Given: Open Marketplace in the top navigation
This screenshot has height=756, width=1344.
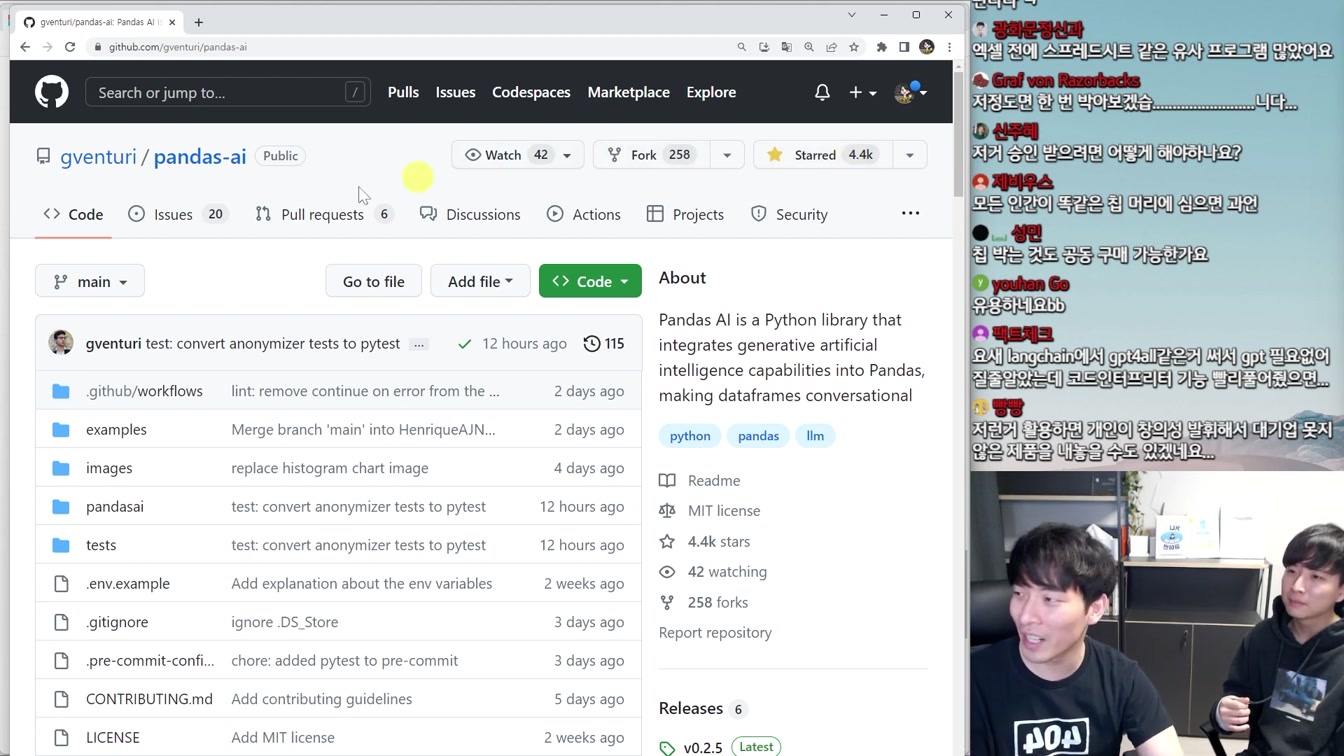Looking at the screenshot, I should point(629,92).
